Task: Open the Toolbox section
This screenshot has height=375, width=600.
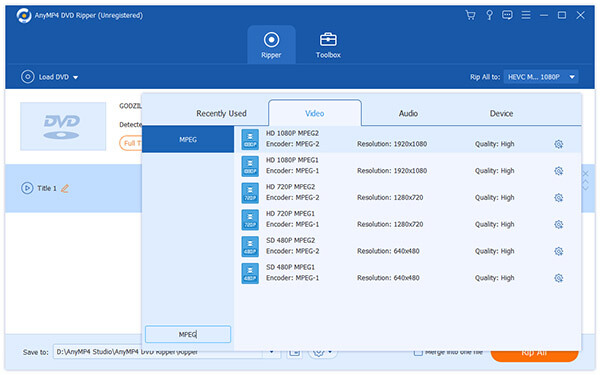Action: tap(328, 46)
